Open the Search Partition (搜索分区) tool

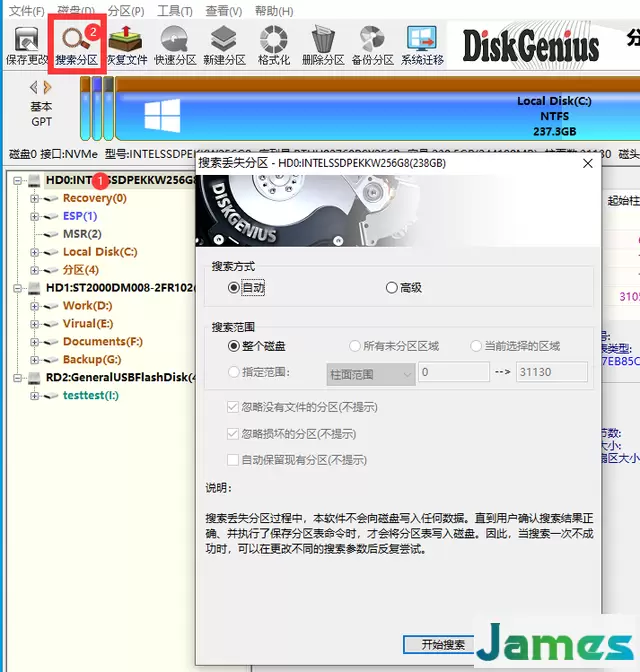[x=77, y=45]
